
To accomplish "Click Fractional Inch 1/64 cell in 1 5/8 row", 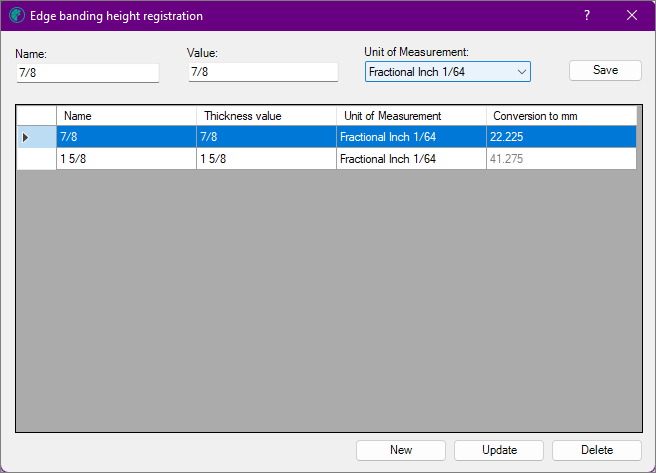I will [411, 159].
